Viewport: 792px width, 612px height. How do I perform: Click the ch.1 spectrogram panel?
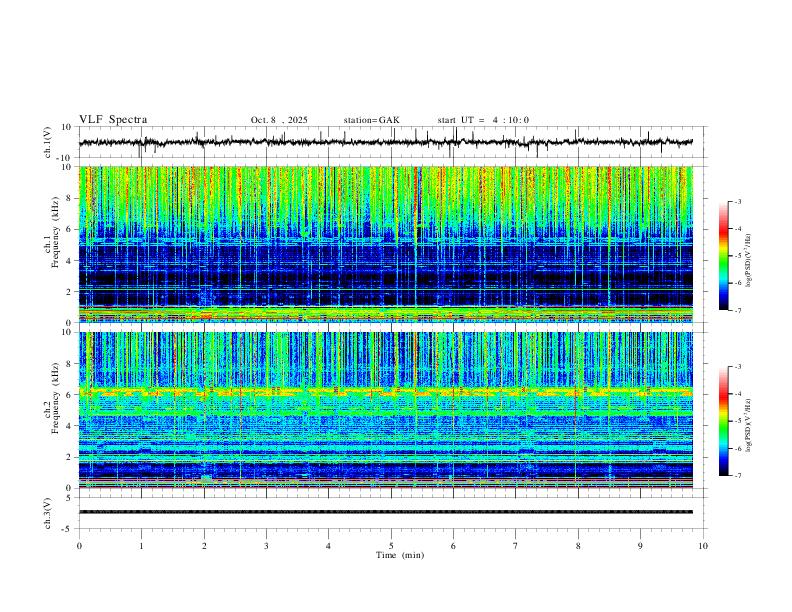point(386,244)
